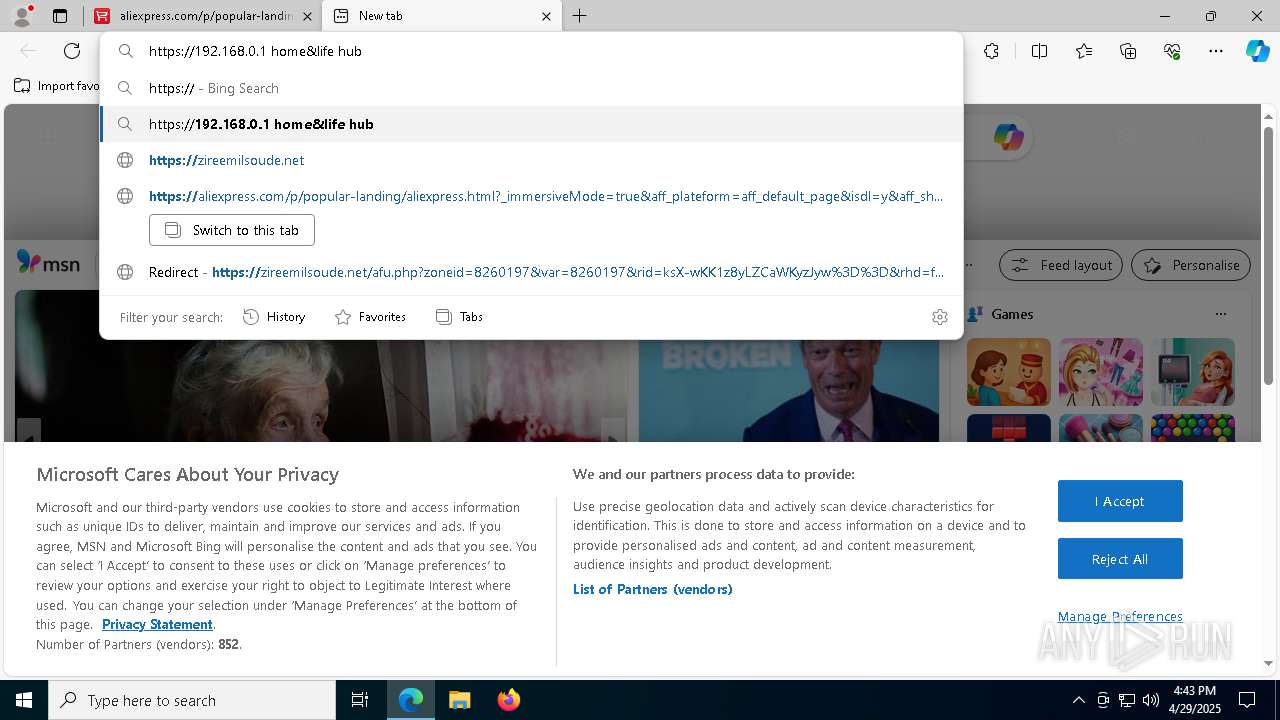1280x720 pixels.
Task: Click the browser profile avatar icon
Action: click(22, 16)
